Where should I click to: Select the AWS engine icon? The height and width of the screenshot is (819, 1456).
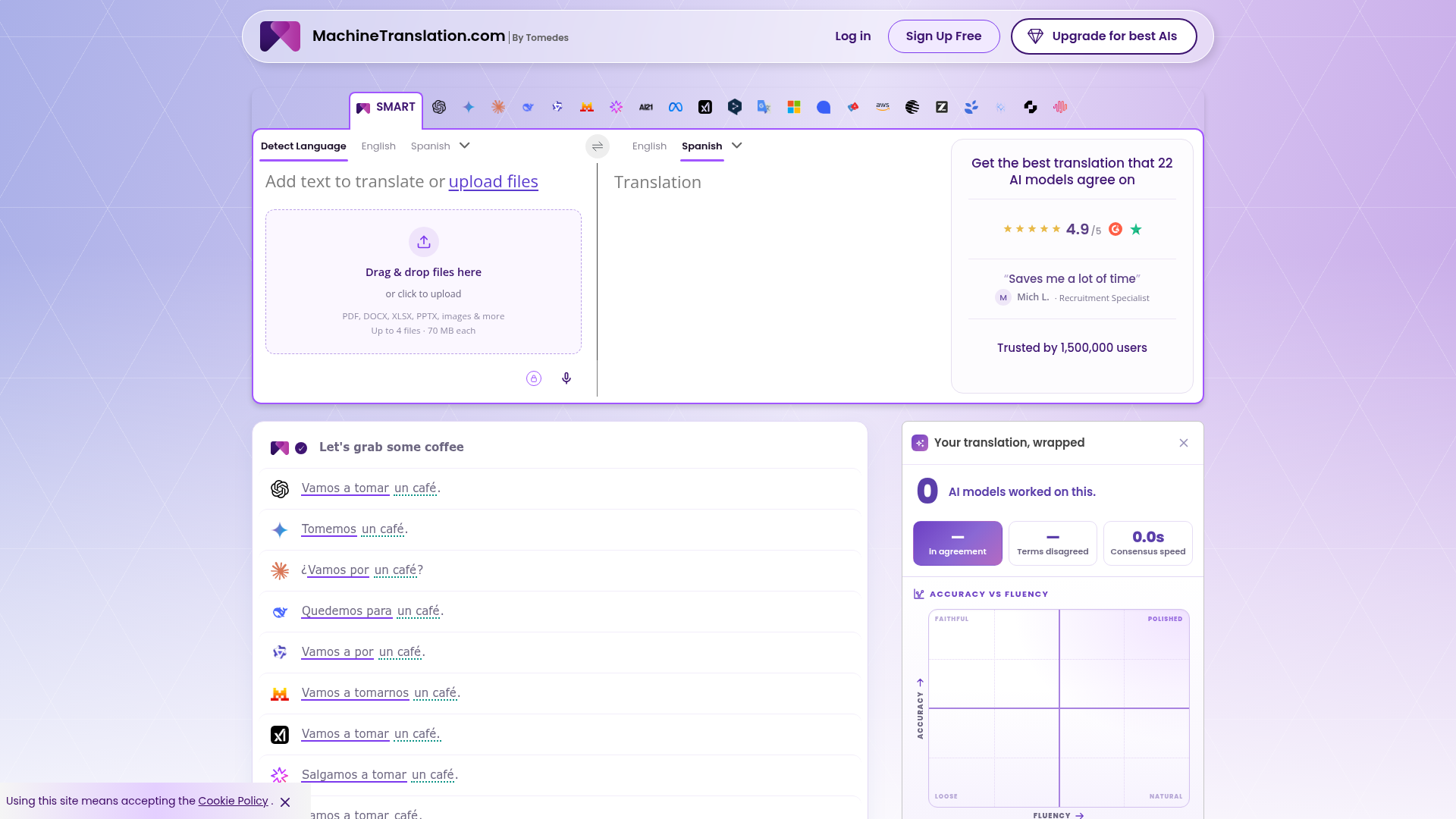click(x=883, y=107)
